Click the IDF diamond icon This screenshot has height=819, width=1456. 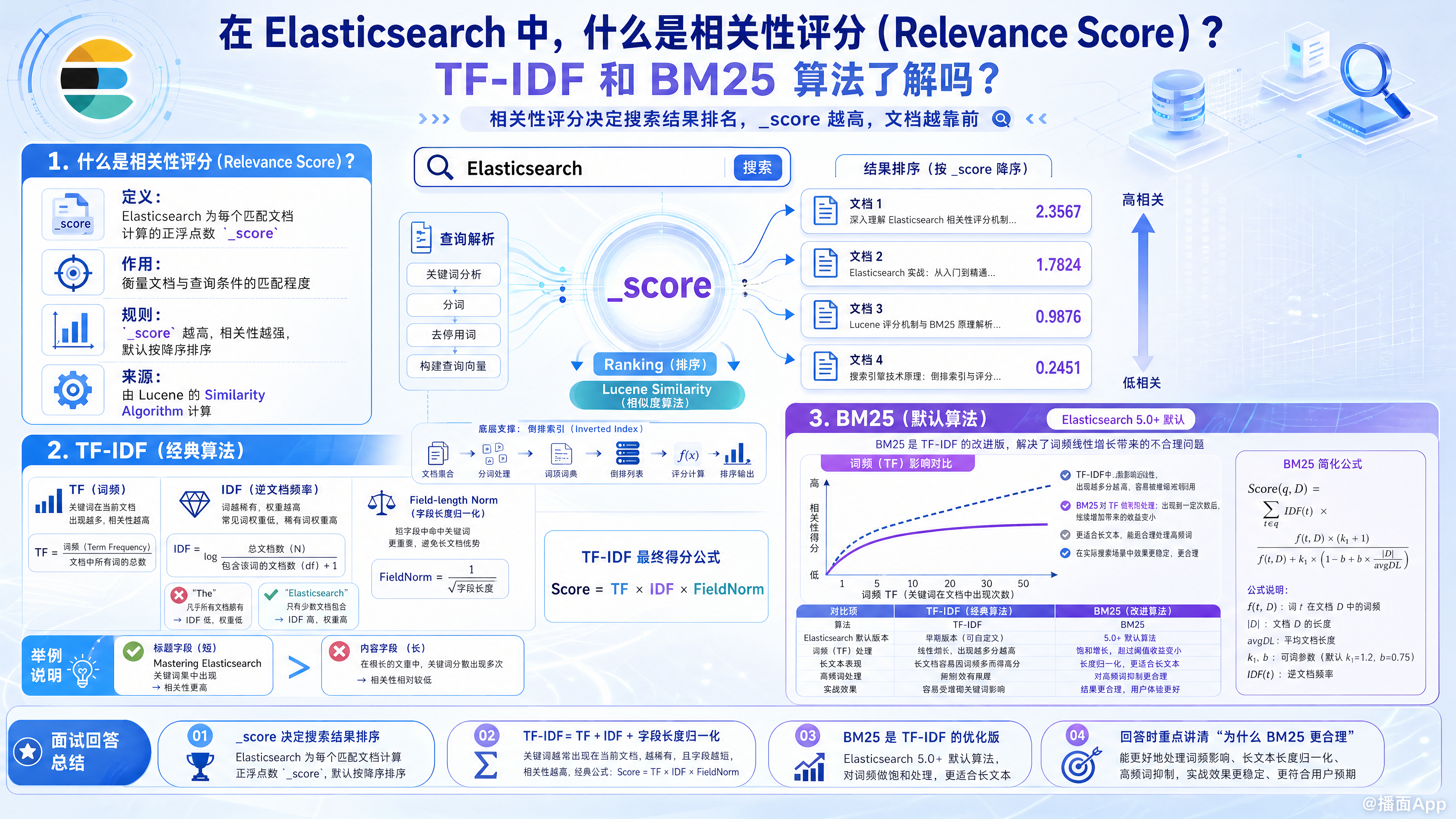point(195,504)
